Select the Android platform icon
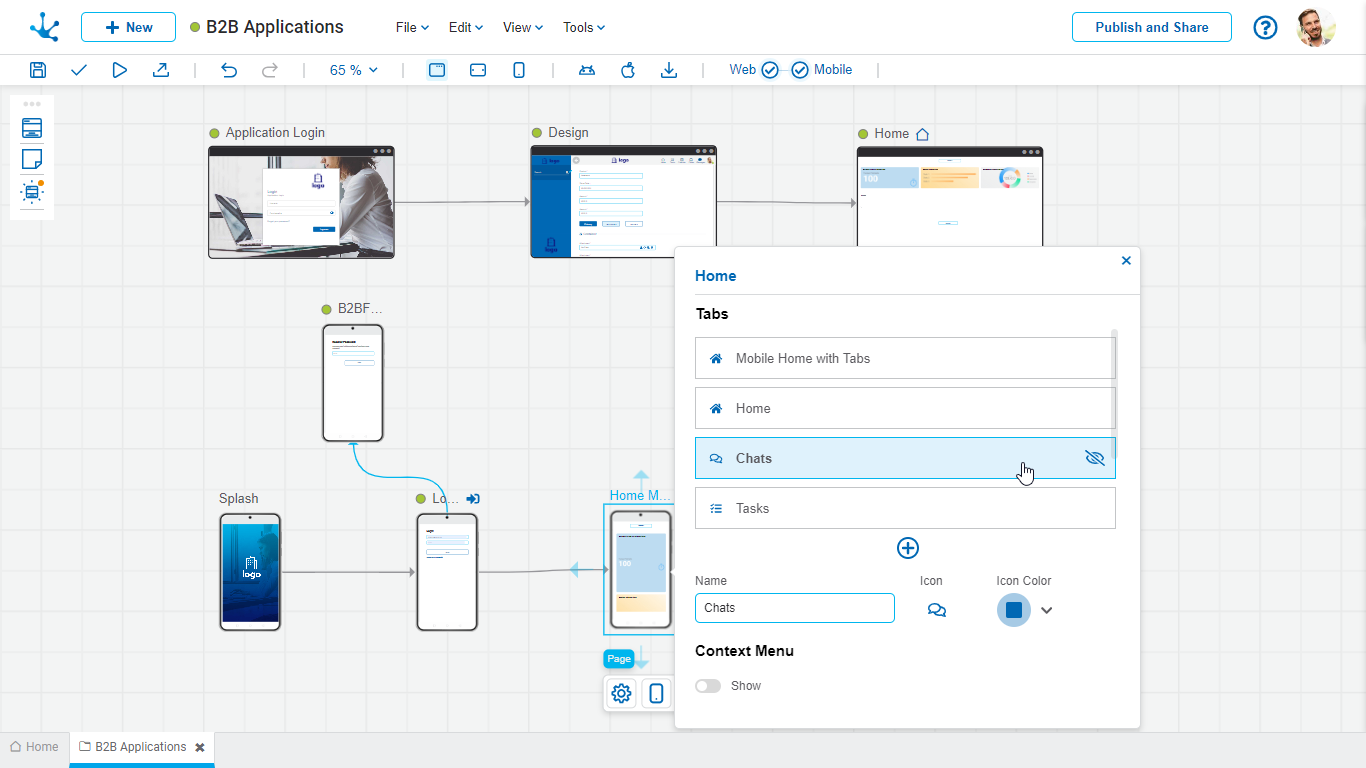 click(587, 70)
